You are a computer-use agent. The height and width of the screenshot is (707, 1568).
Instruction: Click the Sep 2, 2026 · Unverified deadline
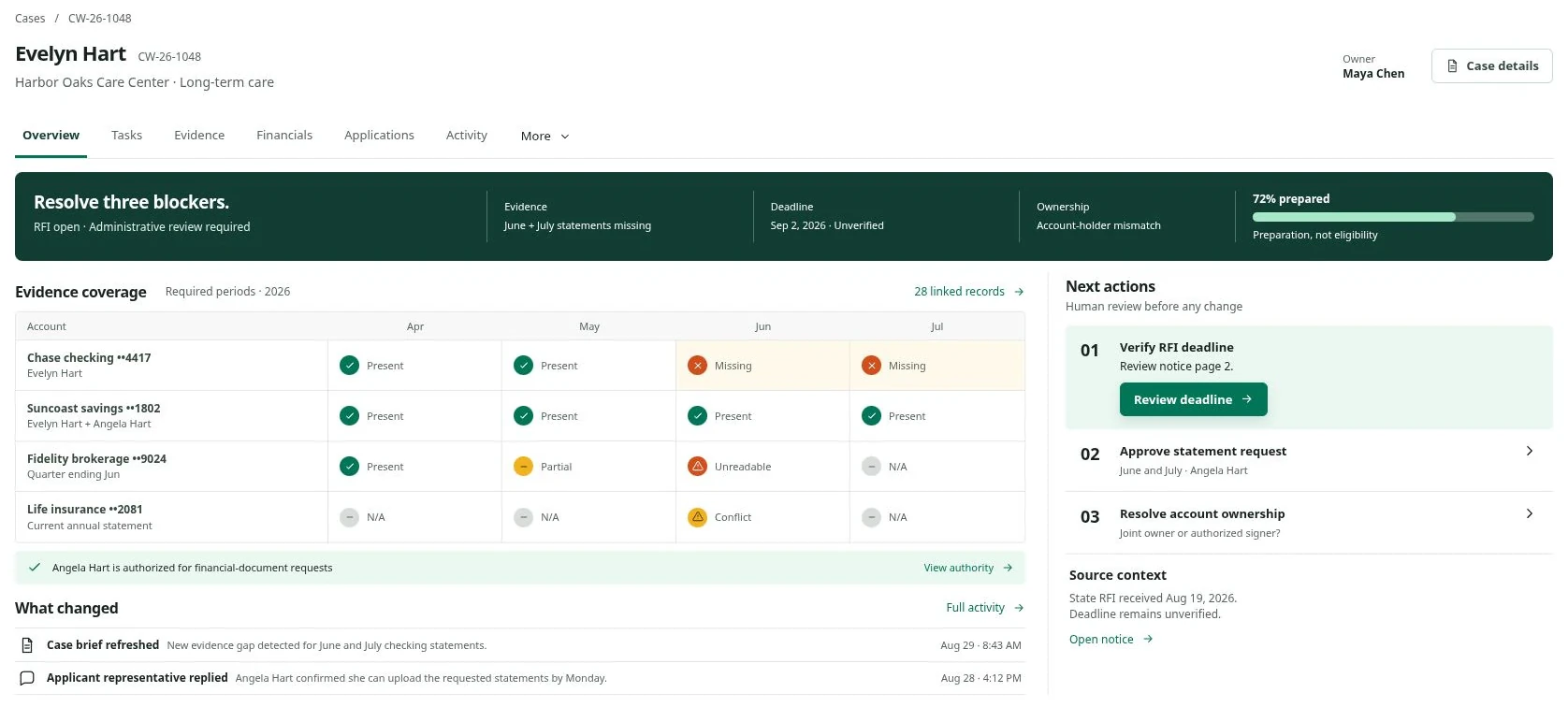click(827, 225)
